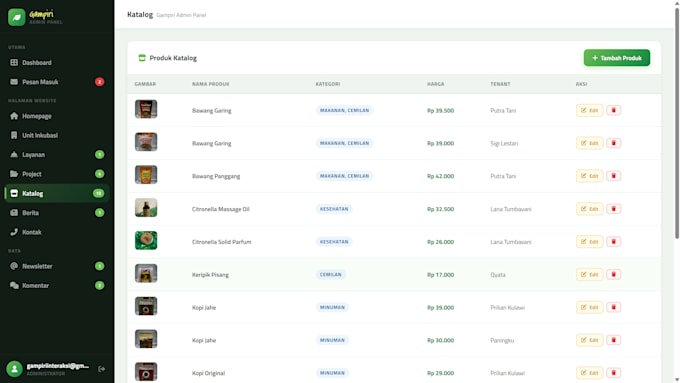Click the Komentar chat bubbles icon
Screen dimensions: 680x383
click(14, 285)
